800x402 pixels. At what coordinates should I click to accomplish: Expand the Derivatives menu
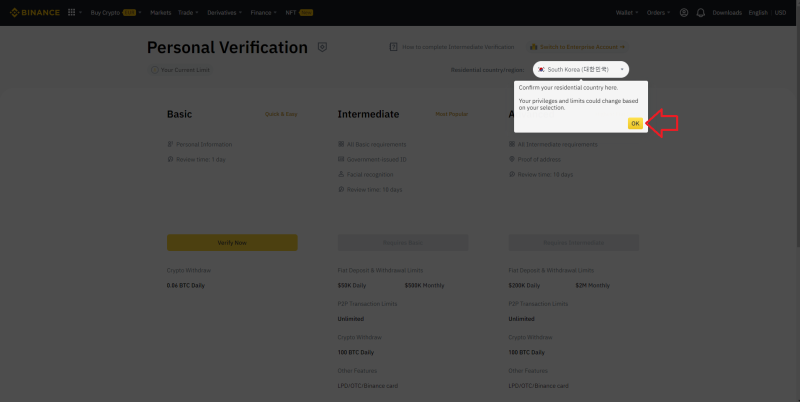pos(224,12)
